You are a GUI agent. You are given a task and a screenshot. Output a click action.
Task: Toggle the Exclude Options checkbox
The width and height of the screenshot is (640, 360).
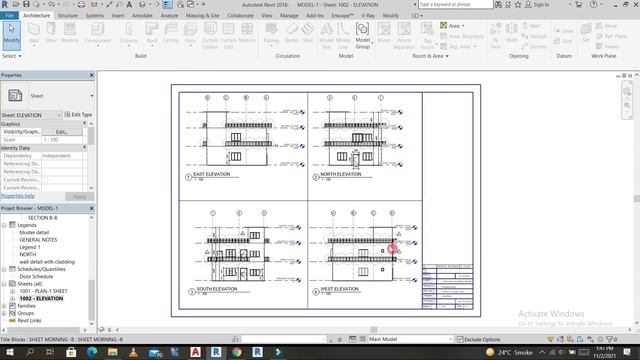coord(460,339)
